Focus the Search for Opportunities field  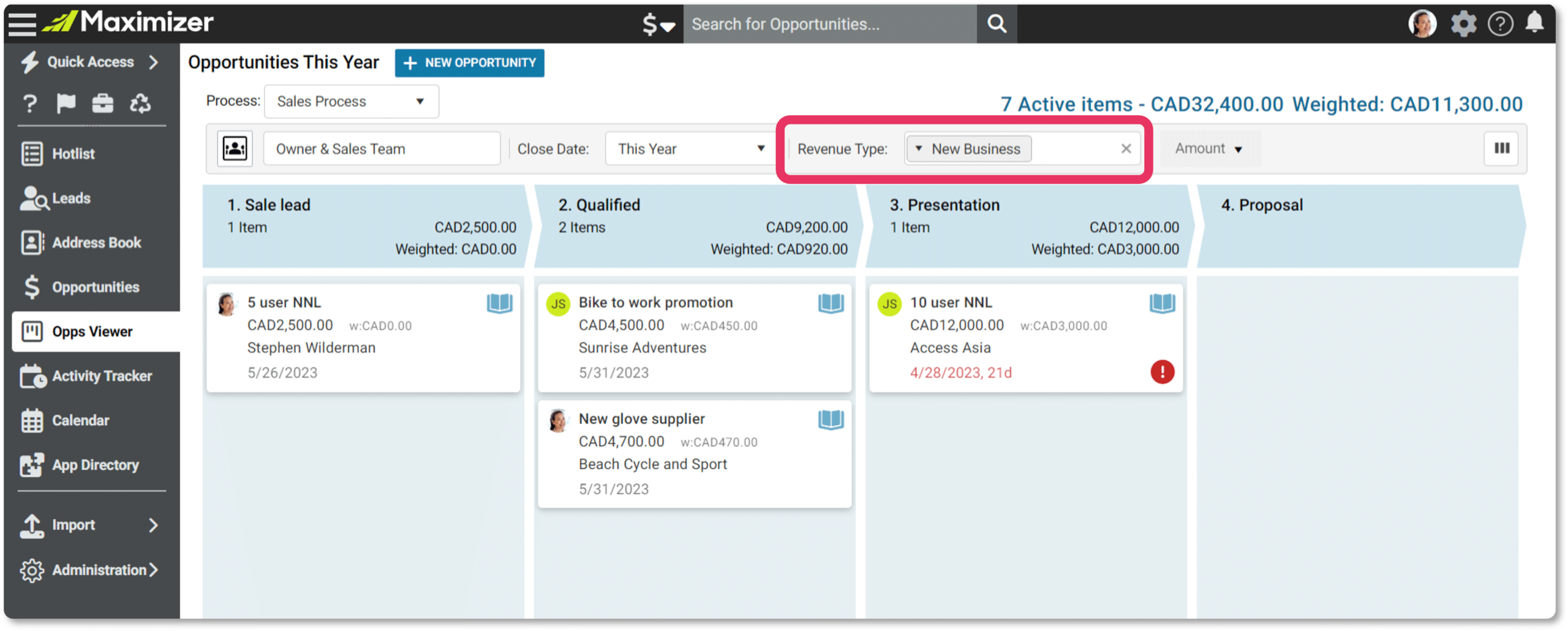coord(830,24)
